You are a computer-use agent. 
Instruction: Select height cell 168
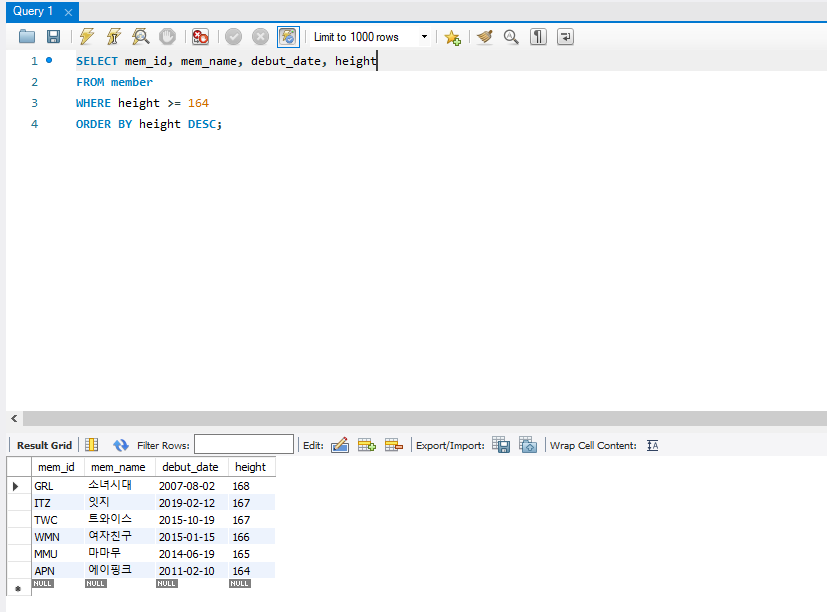(x=252, y=486)
